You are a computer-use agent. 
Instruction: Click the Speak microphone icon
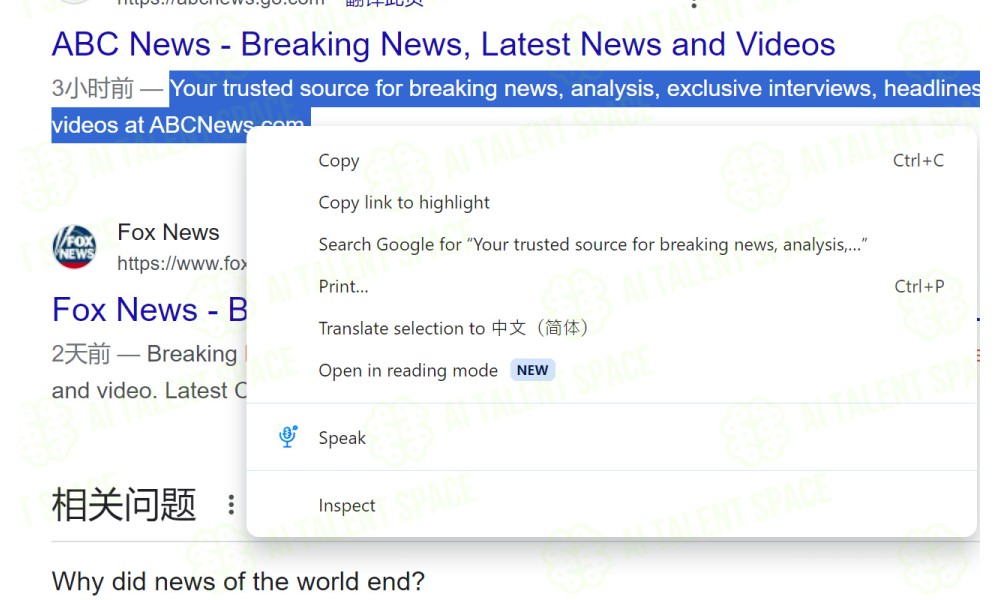288,437
